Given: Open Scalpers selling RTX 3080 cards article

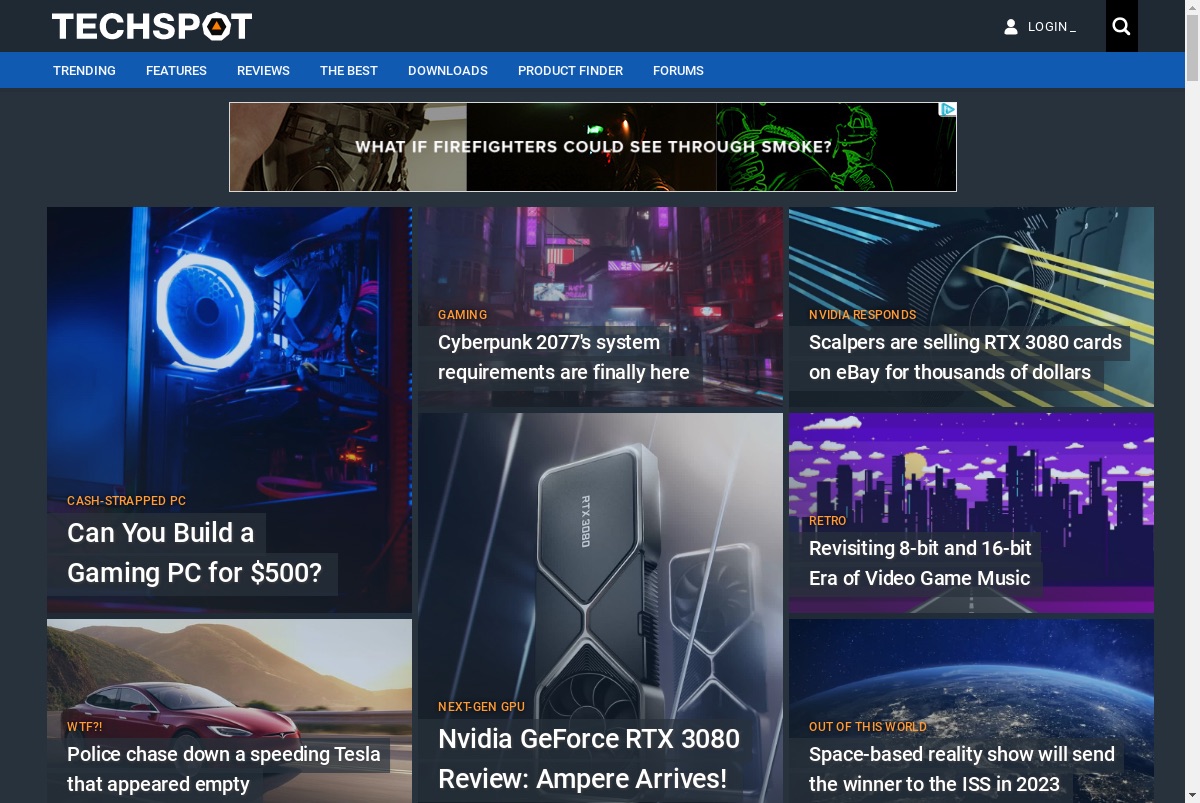Looking at the screenshot, I should click(965, 357).
